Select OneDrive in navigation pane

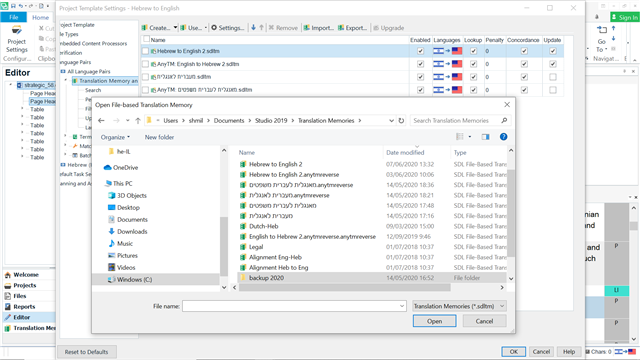coord(121,167)
